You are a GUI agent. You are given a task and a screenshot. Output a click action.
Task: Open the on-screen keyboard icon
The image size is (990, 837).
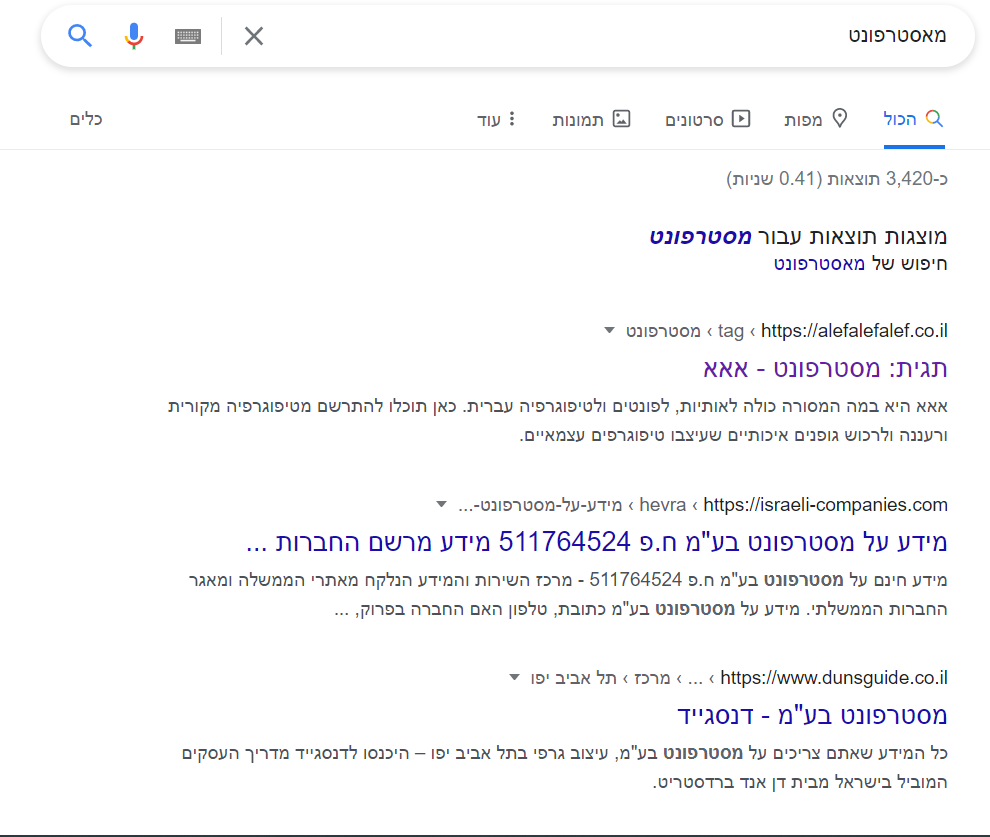tap(187, 34)
